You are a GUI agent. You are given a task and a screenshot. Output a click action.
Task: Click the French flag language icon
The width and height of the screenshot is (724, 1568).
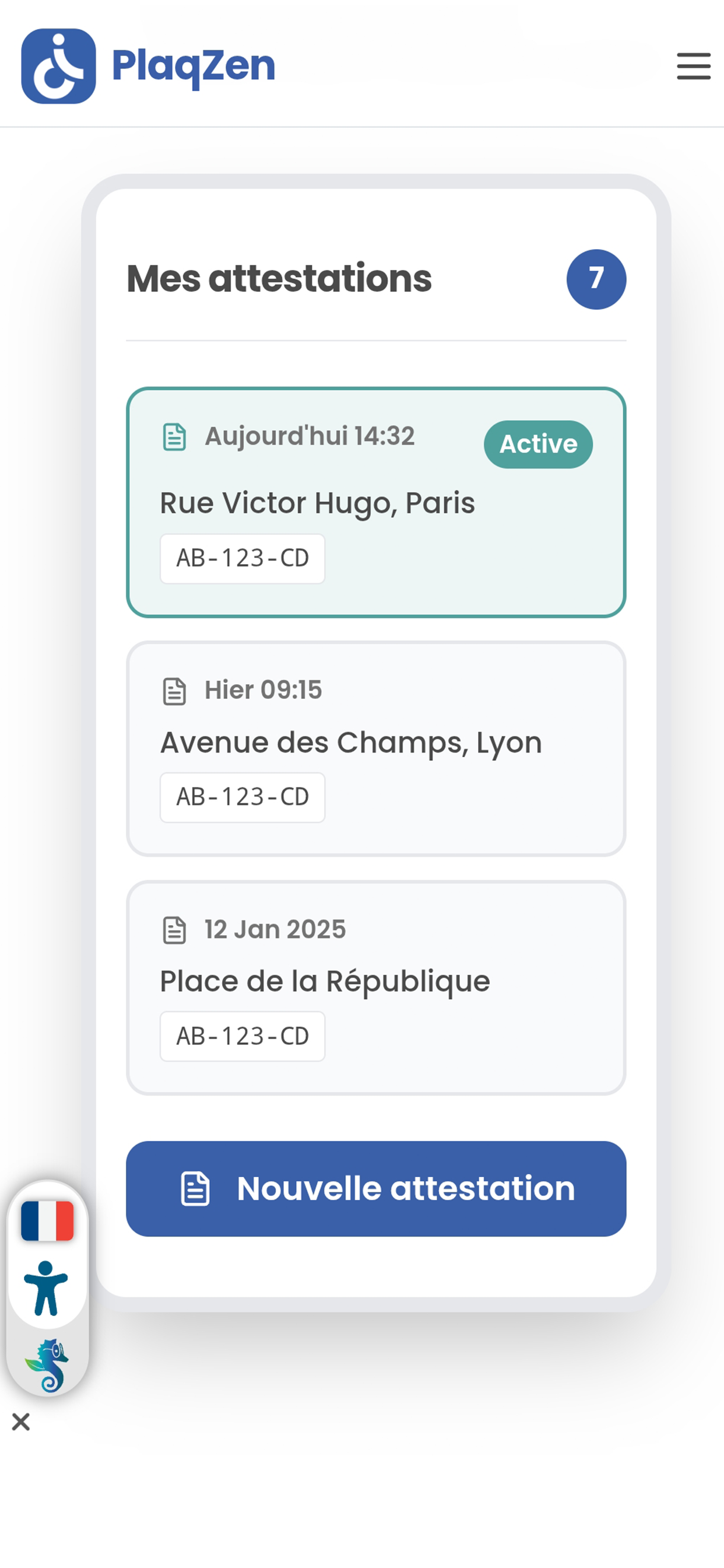[x=47, y=1220]
